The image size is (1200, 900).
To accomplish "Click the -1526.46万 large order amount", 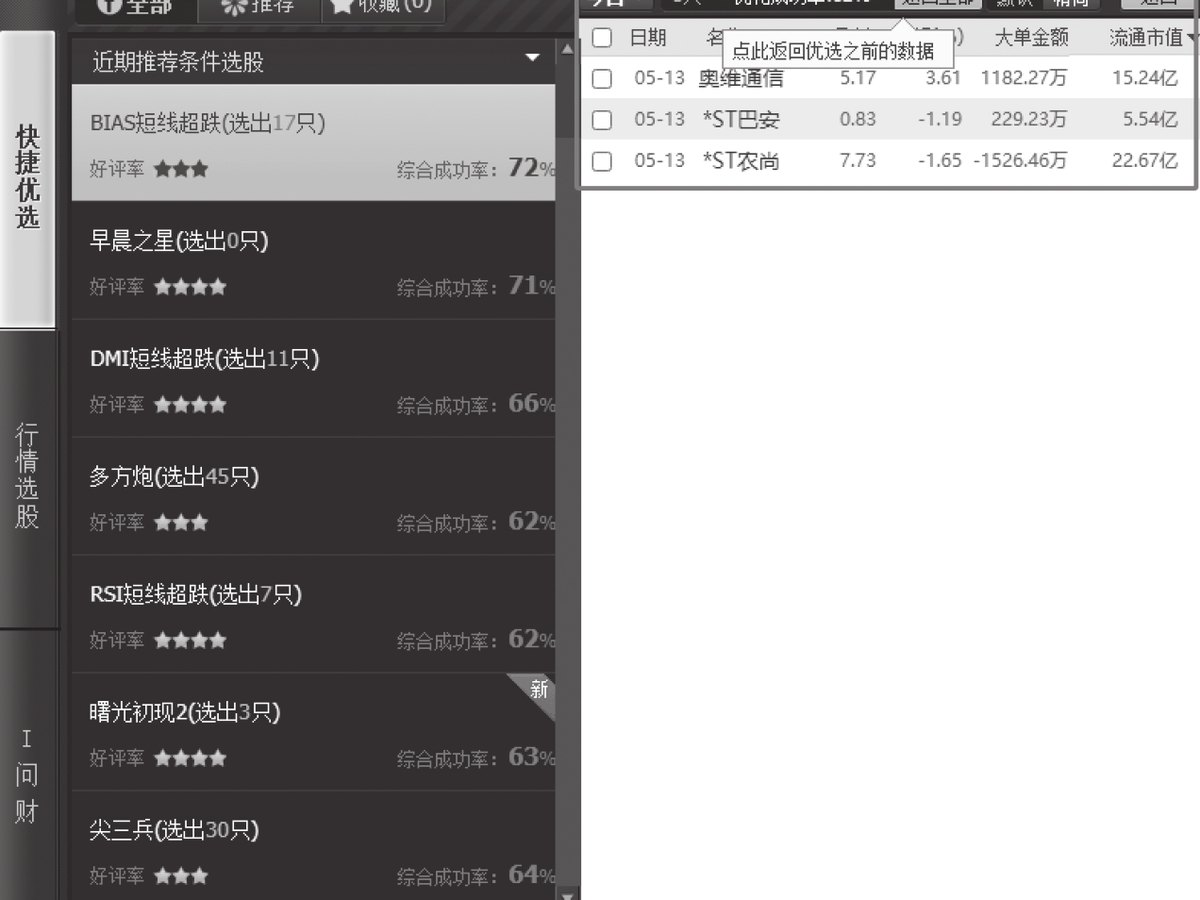I will [x=1020, y=161].
